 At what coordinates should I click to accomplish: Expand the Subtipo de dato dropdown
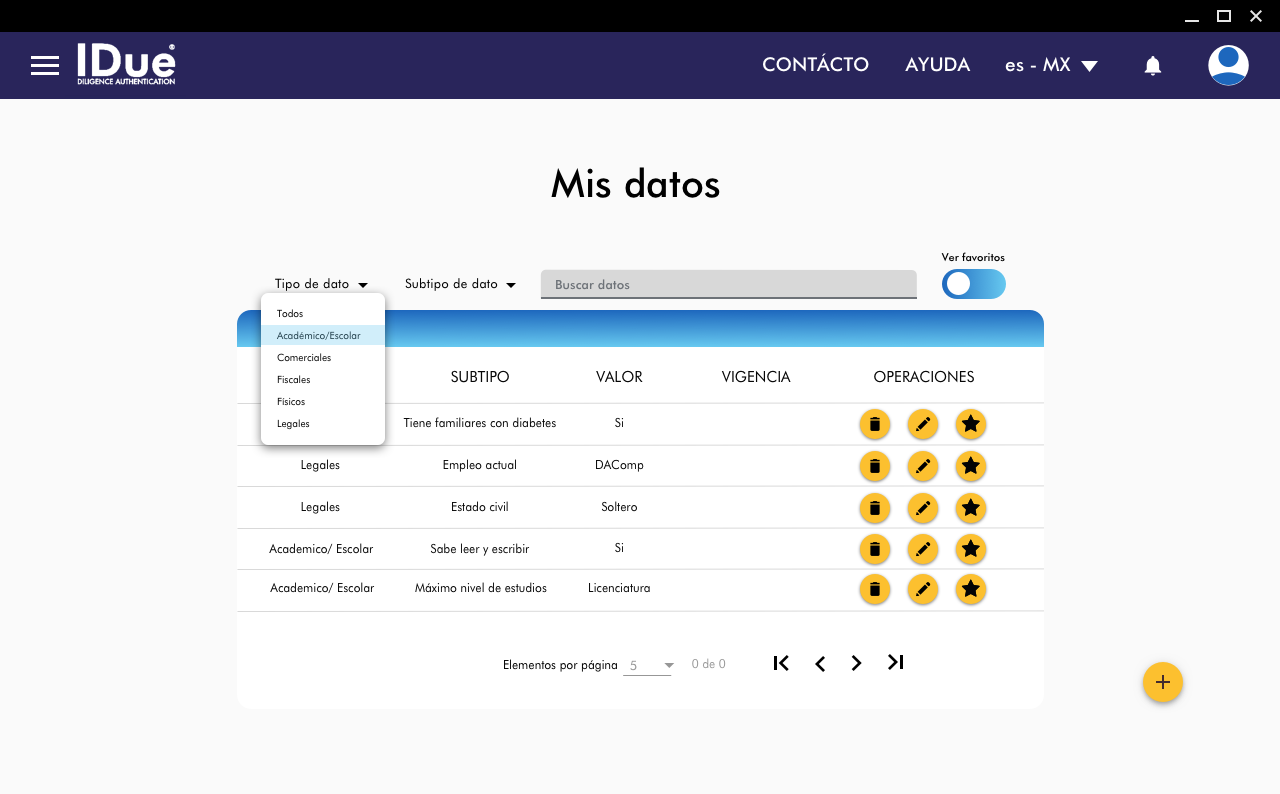click(x=460, y=284)
